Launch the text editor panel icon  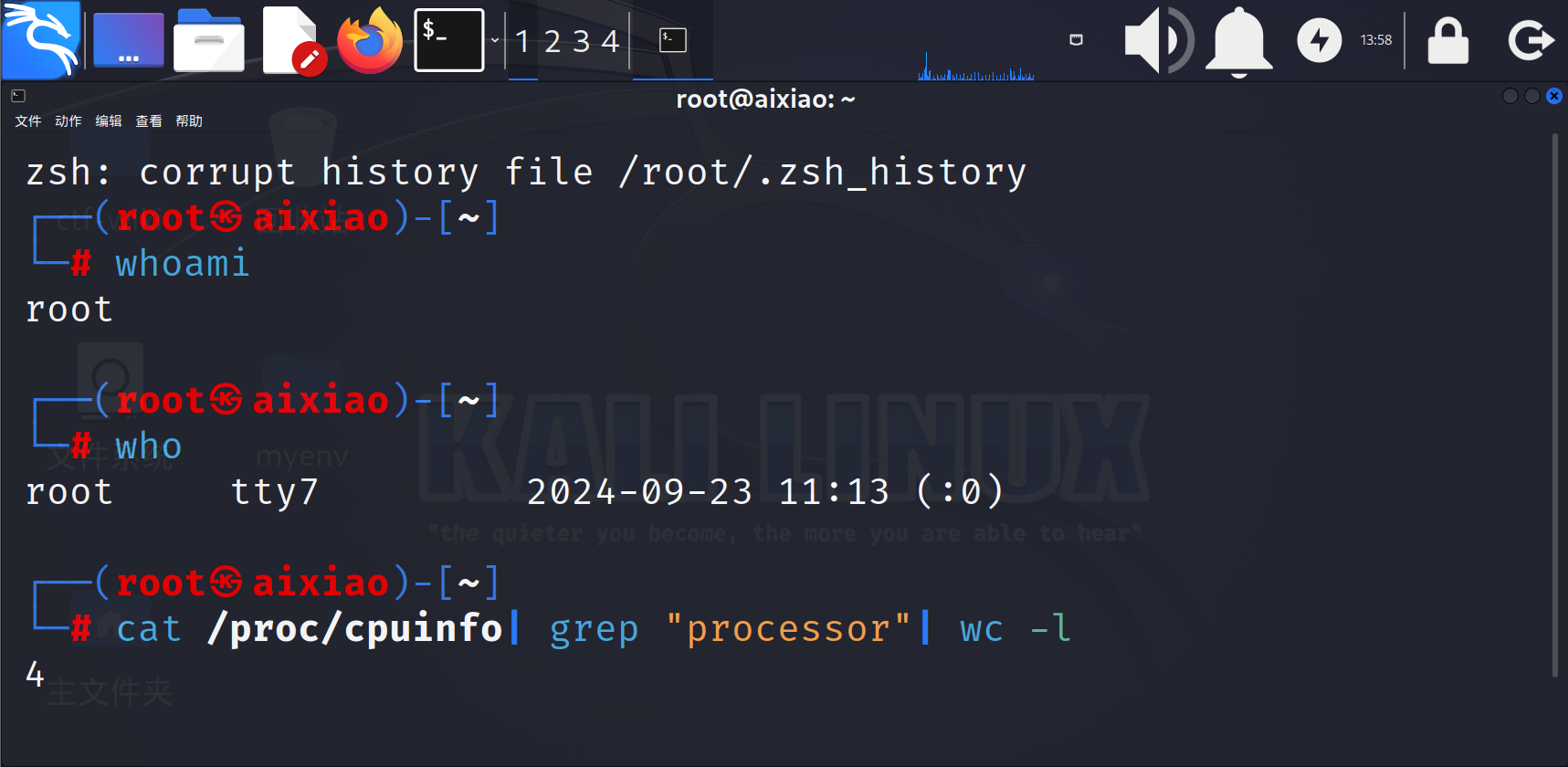[x=293, y=40]
